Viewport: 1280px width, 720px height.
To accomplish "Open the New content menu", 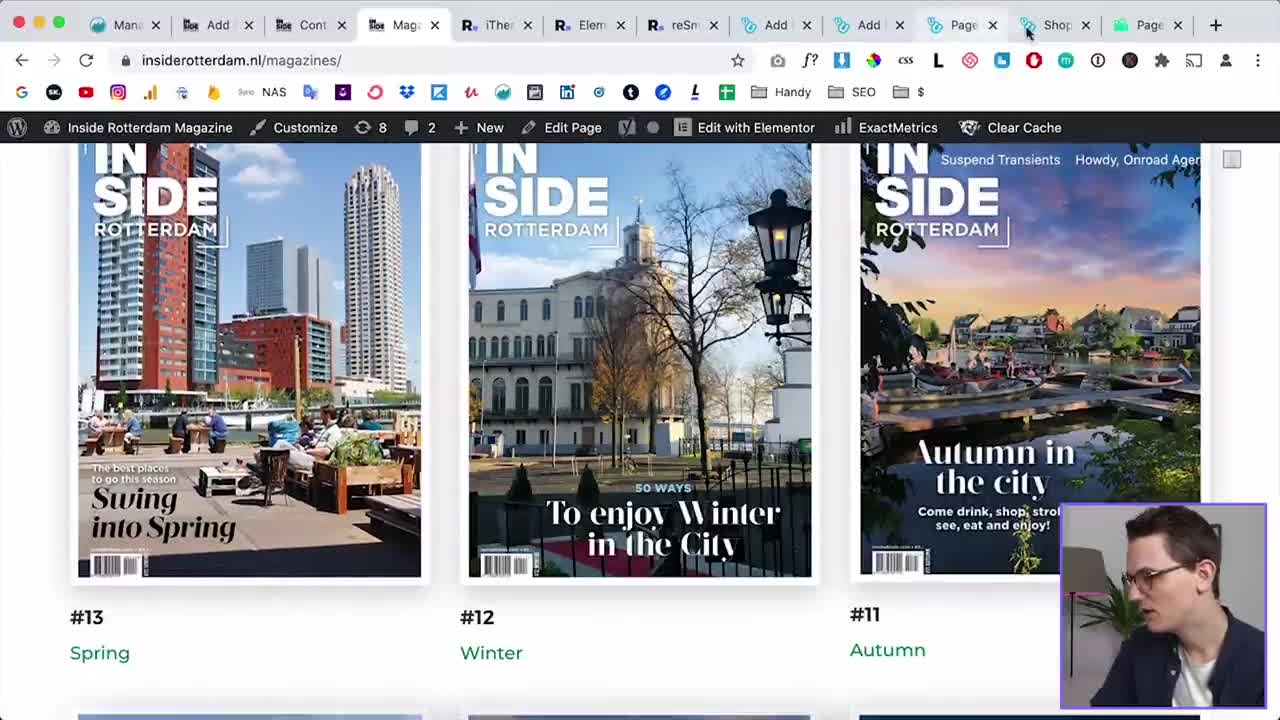I will tap(479, 127).
